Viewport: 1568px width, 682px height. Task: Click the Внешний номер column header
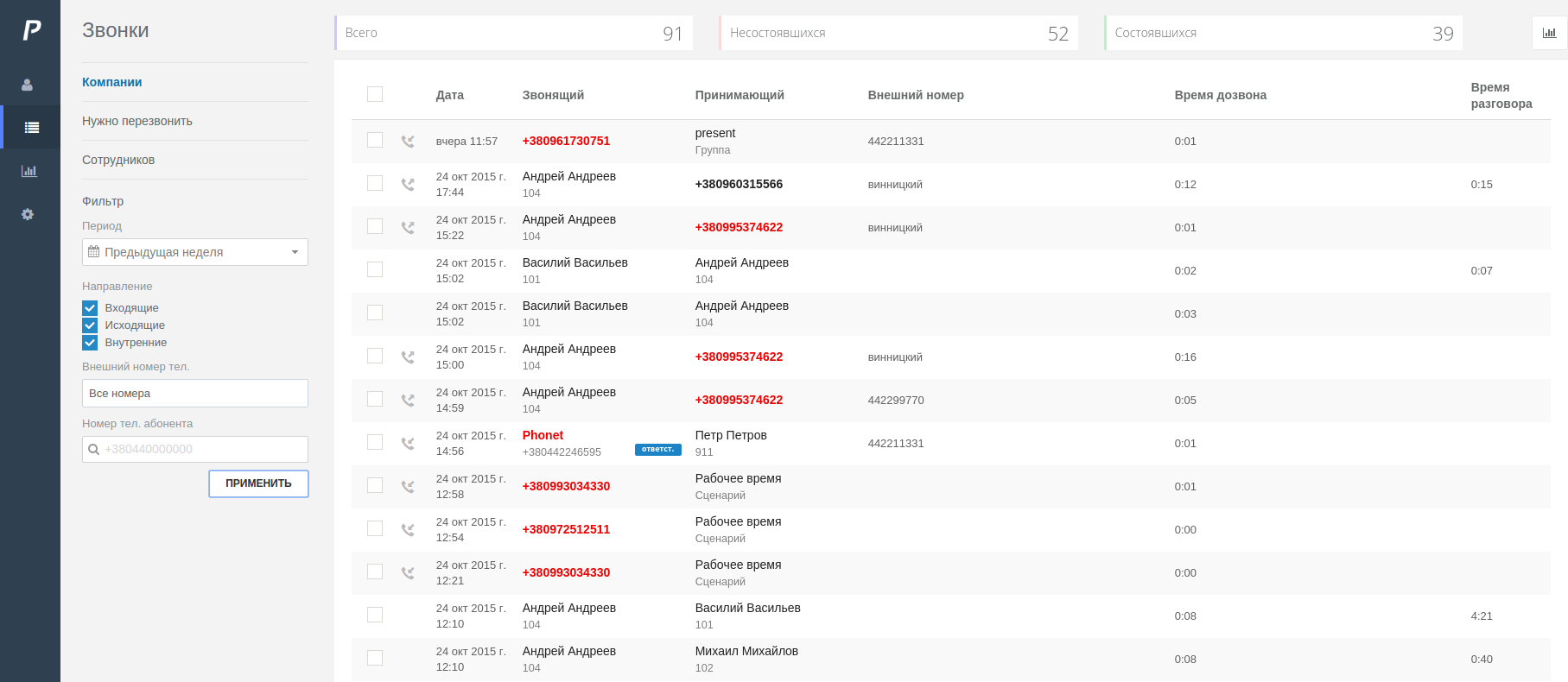(x=916, y=95)
